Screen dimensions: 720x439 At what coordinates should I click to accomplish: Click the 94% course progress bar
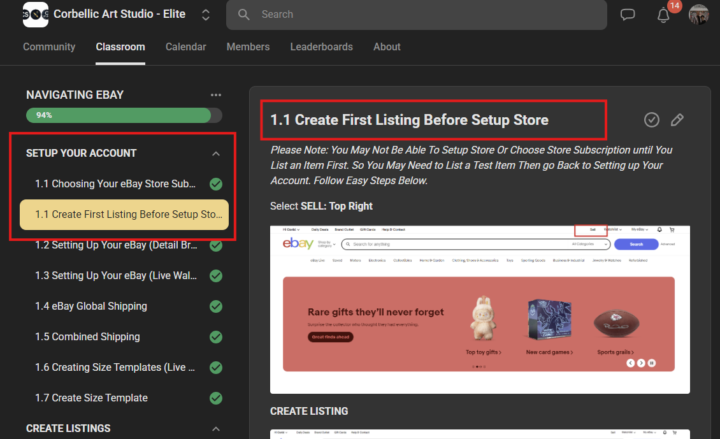coord(124,115)
